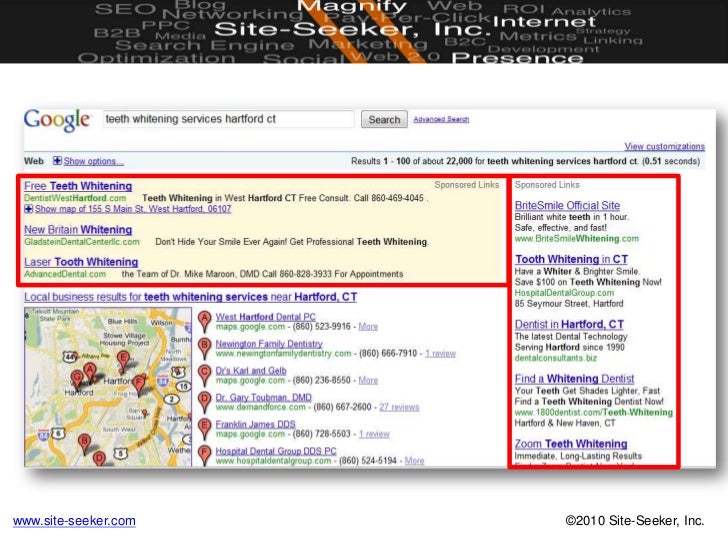Click map pin E on Hartford map

pyautogui.click(x=123, y=360)
